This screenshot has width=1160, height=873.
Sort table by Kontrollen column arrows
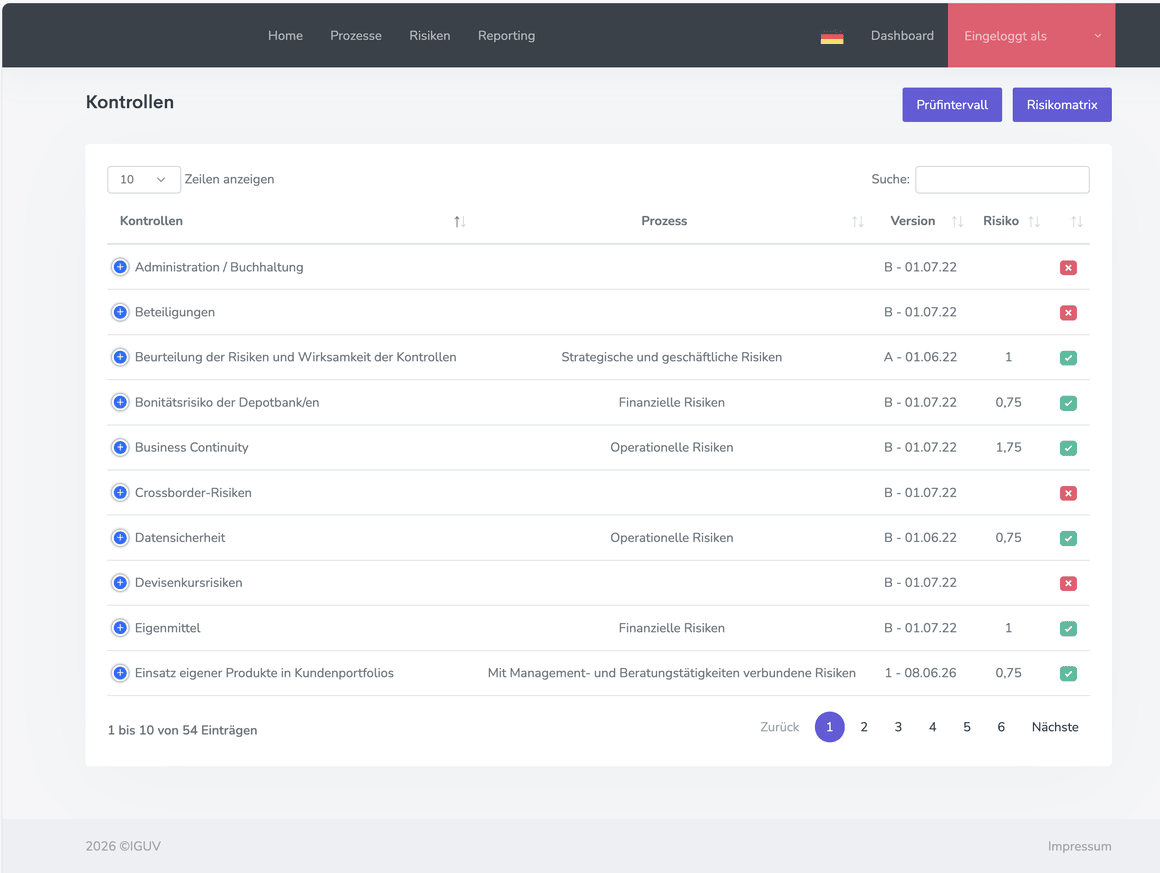[x=459, y=221]
